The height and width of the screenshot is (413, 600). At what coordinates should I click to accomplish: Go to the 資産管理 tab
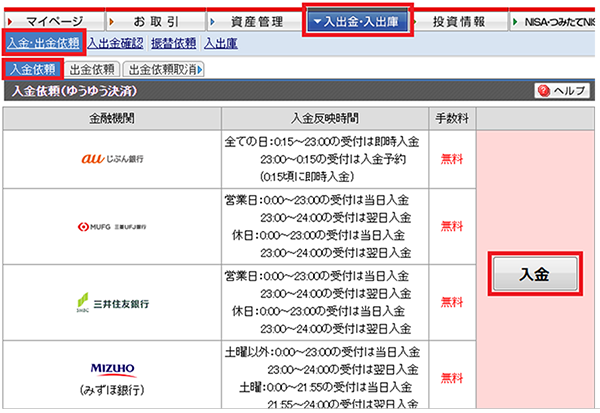click(256, 21)
